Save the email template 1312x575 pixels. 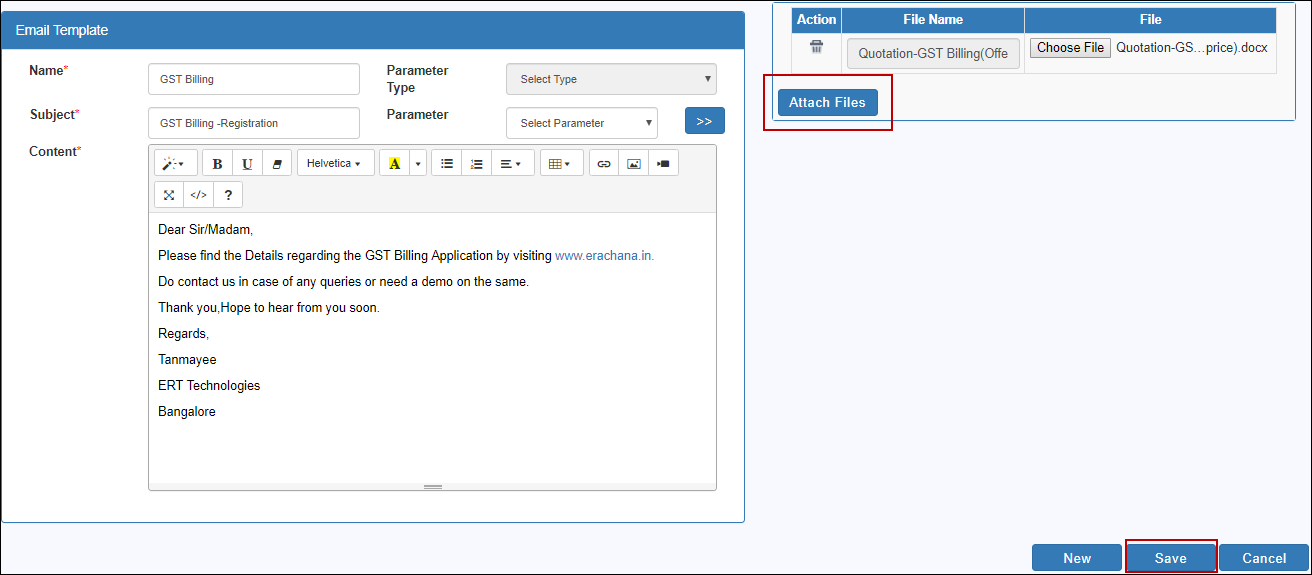(1171, 558)
